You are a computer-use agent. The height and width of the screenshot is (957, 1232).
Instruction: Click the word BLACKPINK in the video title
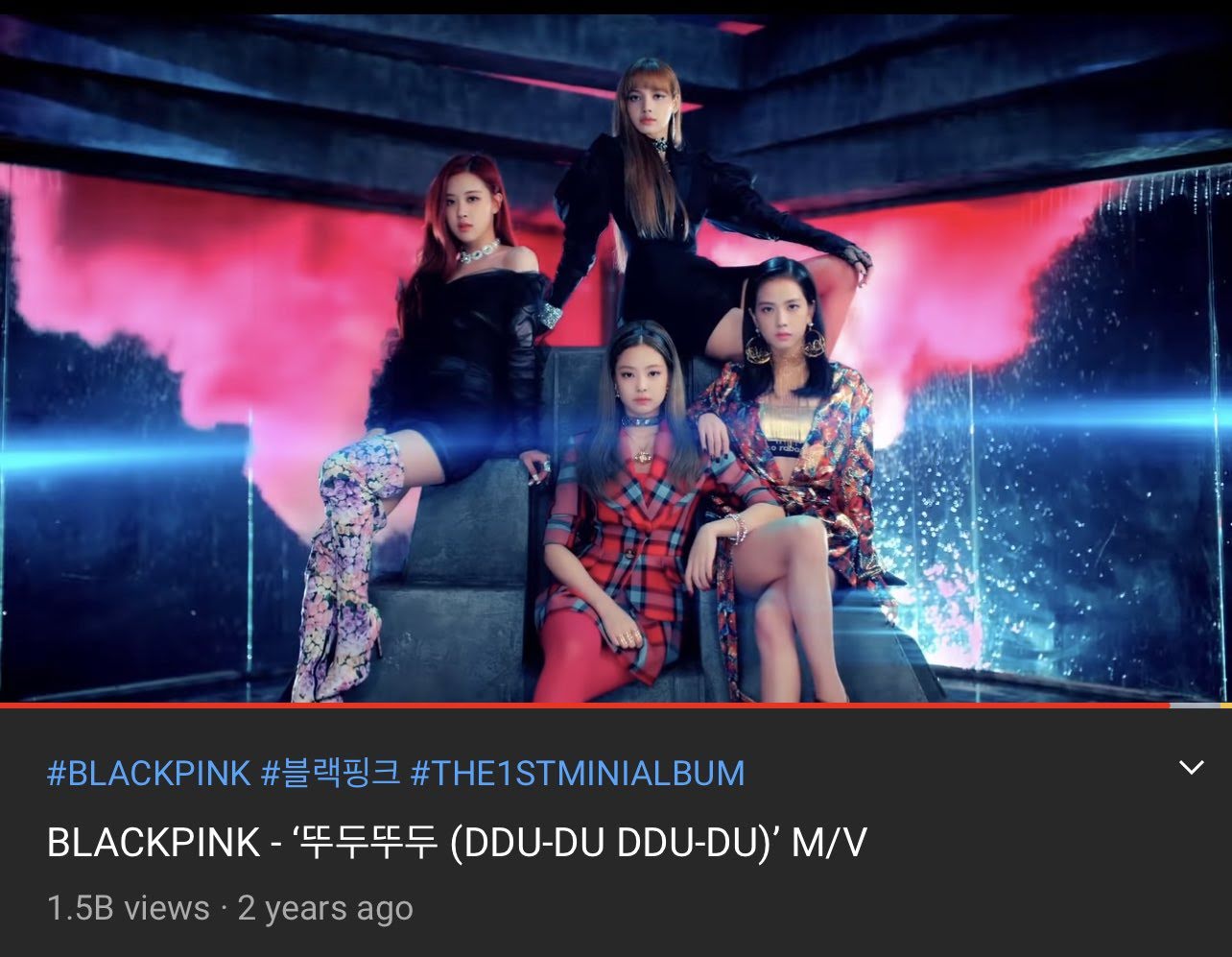(x=154, y=843)
